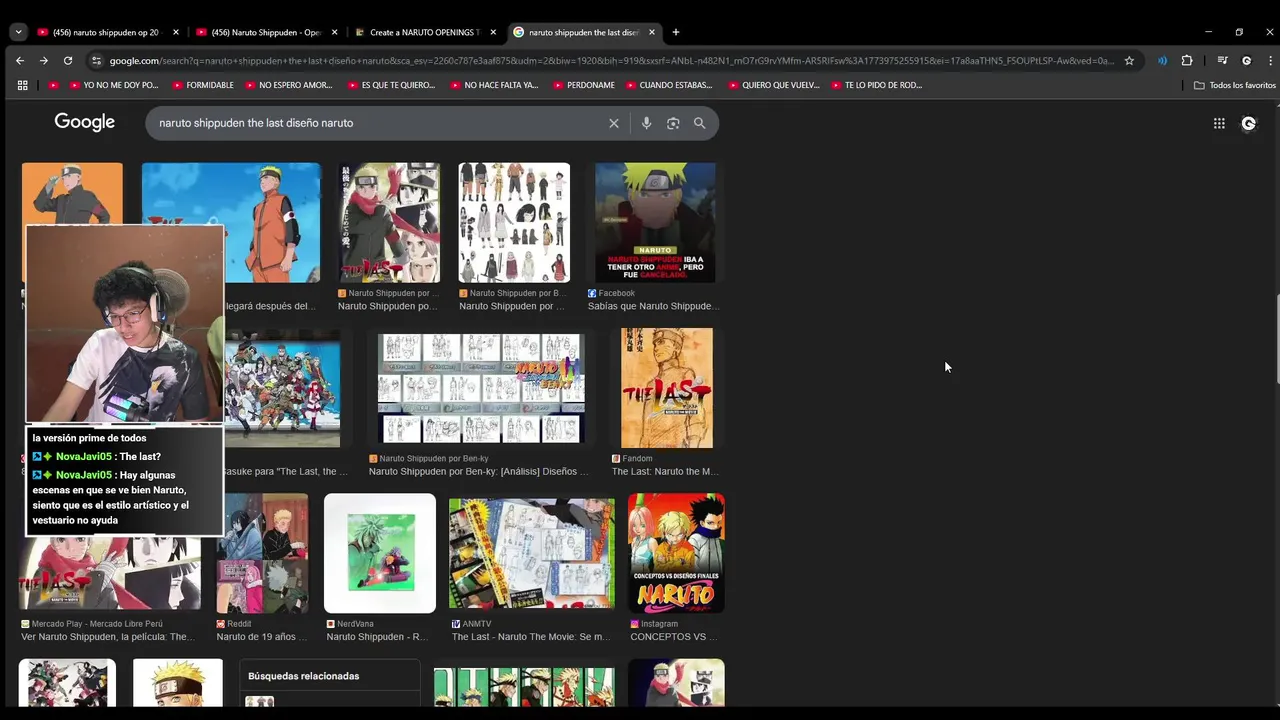This screenshot has height=720, width=1280.
Task: Open character design sketch sheets image
Action: click(481, 388)
